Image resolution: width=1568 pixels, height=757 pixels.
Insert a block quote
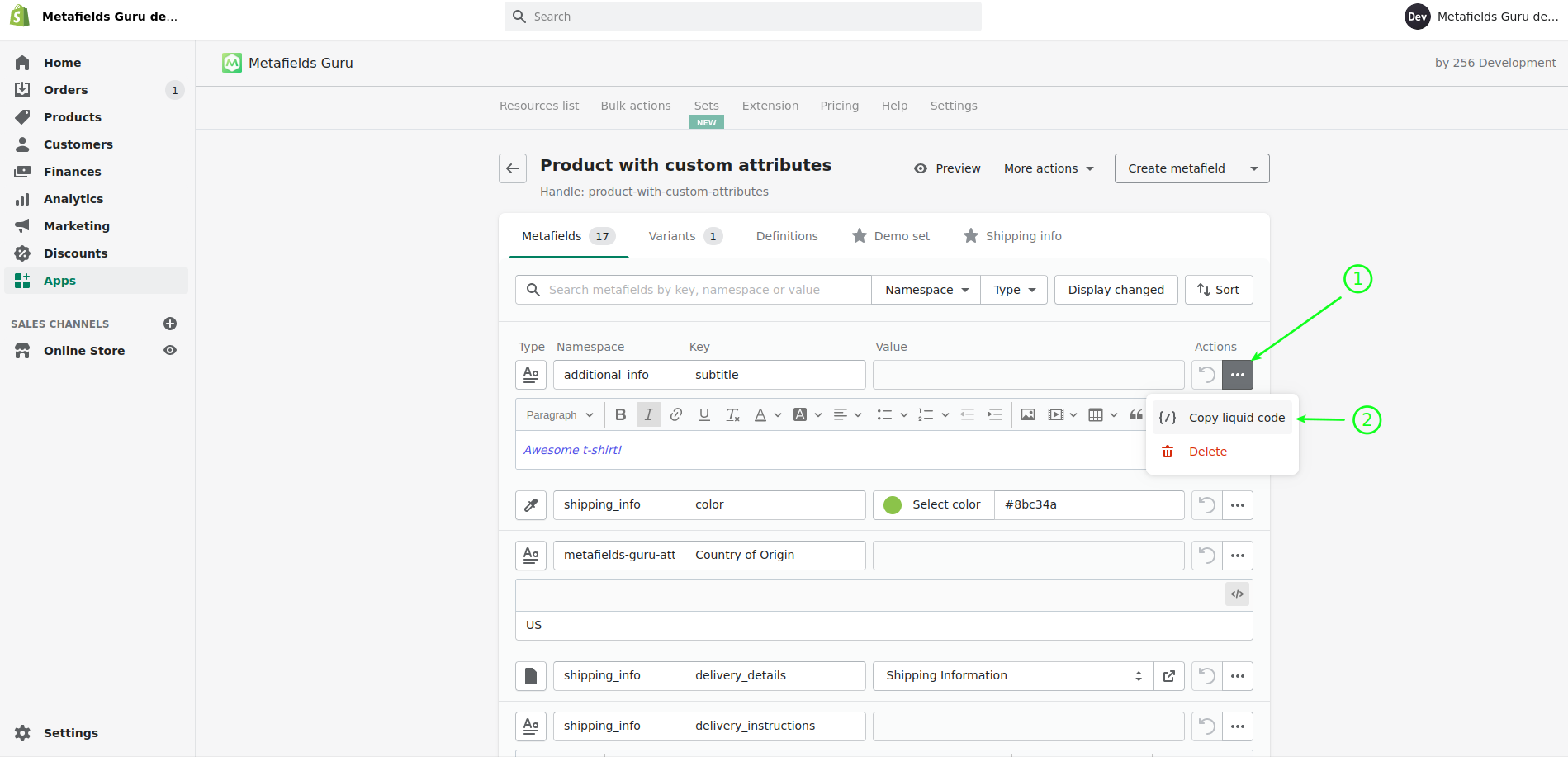[x=1136, y=414]
